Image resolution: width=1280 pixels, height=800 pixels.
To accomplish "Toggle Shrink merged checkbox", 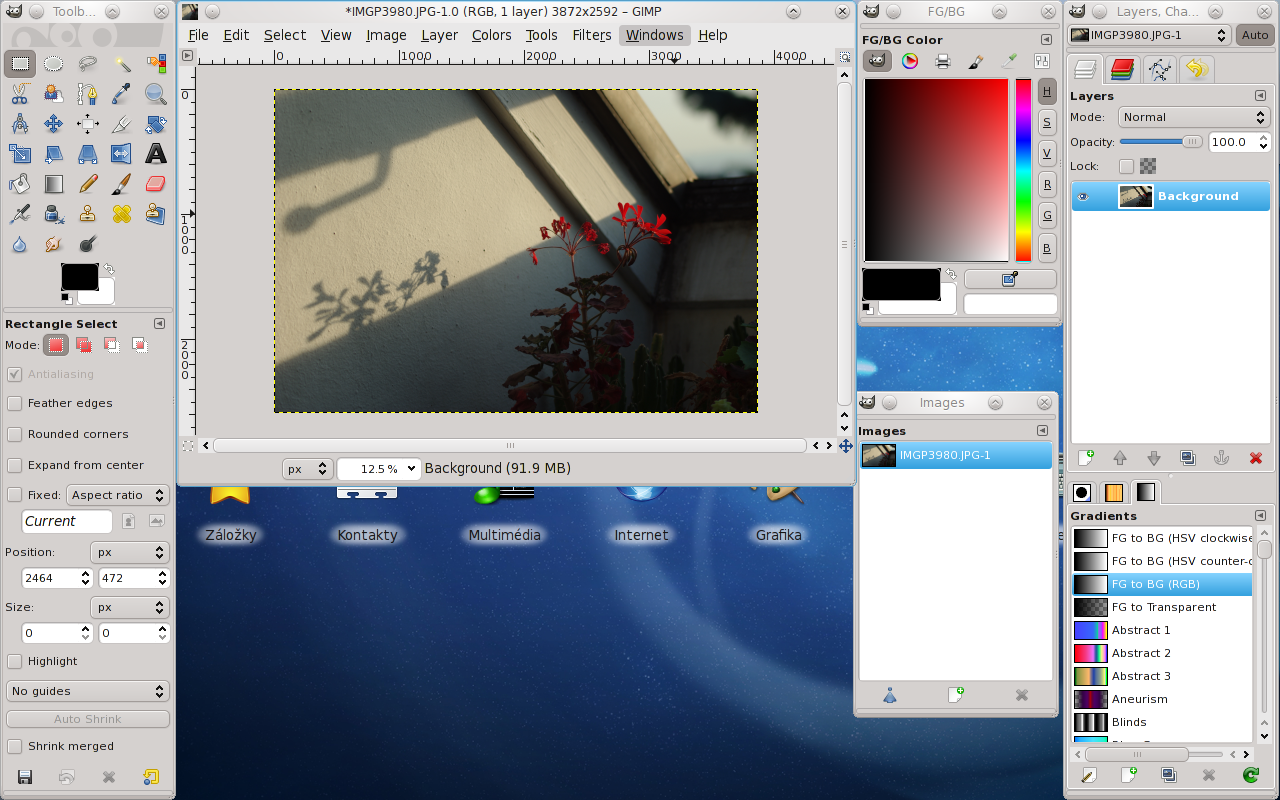I will (x=15, y=746).
